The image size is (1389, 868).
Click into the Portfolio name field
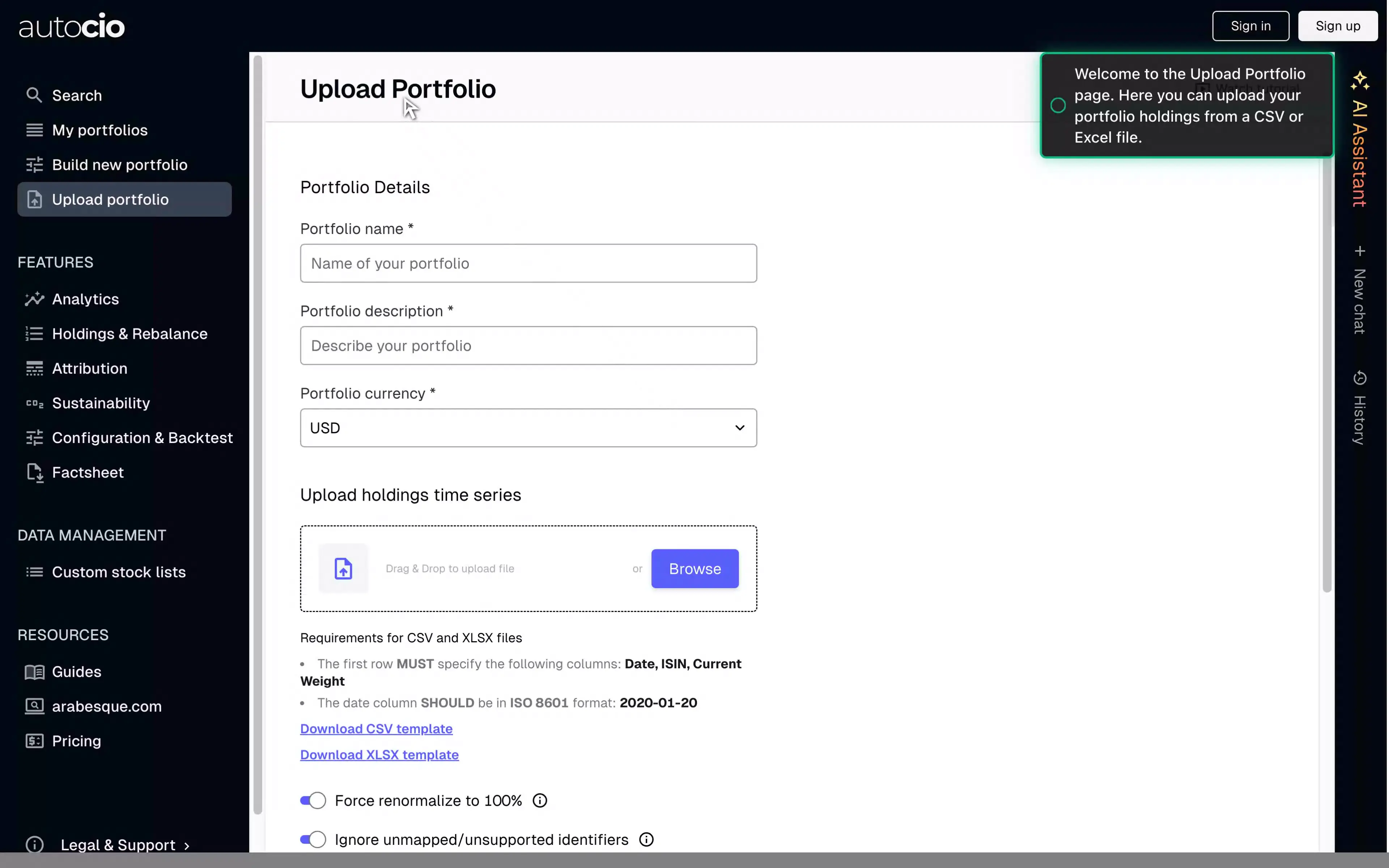coord(528,264)
